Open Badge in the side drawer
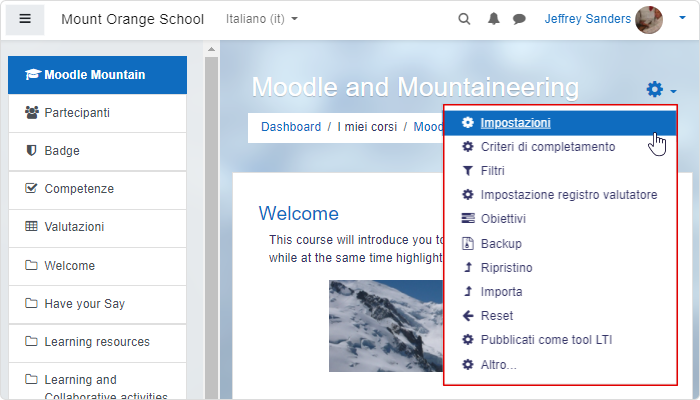Image resolution: width=700 pixels, height=400 pixels. 97,151
